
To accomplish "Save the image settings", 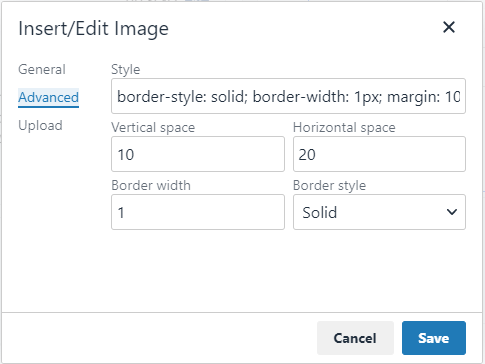I will click(434, 338).
